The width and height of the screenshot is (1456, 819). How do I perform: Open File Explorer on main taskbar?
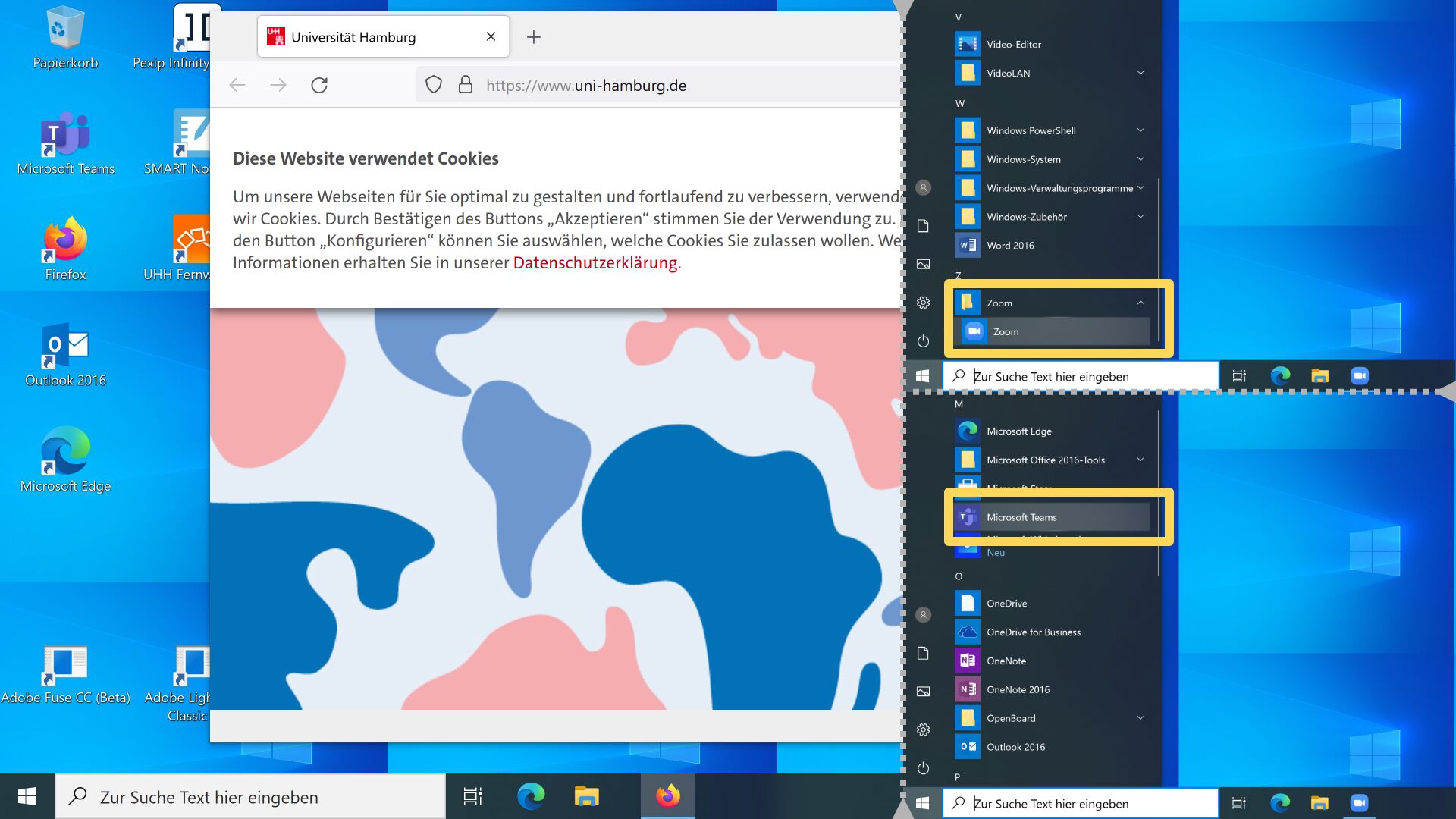586,796
